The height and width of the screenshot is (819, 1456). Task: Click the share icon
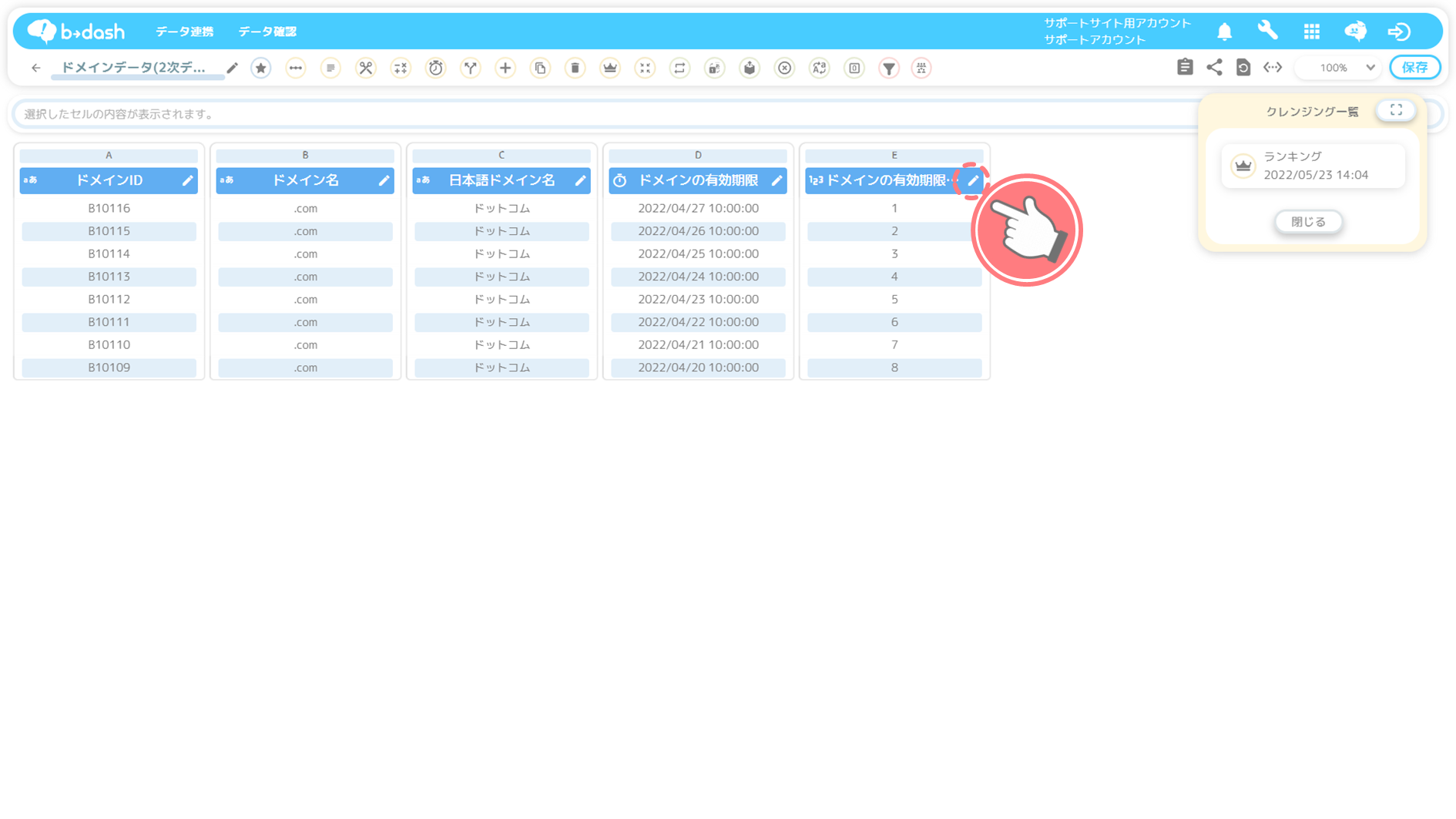pyautogui.click(x=1214, y=67)
